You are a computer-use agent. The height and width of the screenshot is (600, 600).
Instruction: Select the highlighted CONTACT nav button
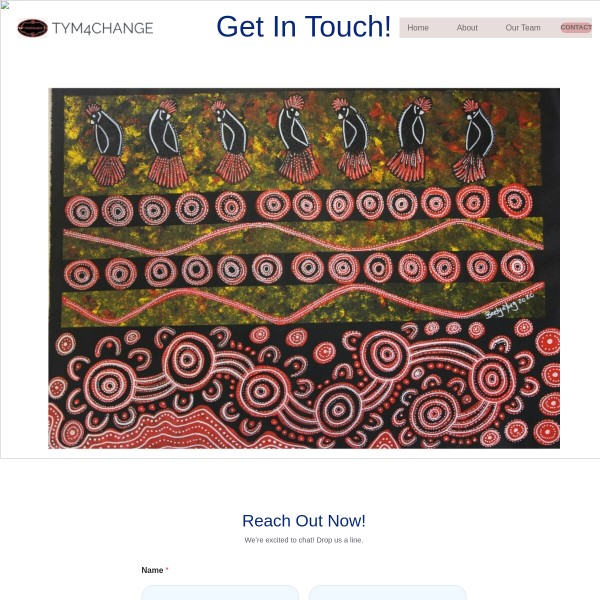coord(576,28)
